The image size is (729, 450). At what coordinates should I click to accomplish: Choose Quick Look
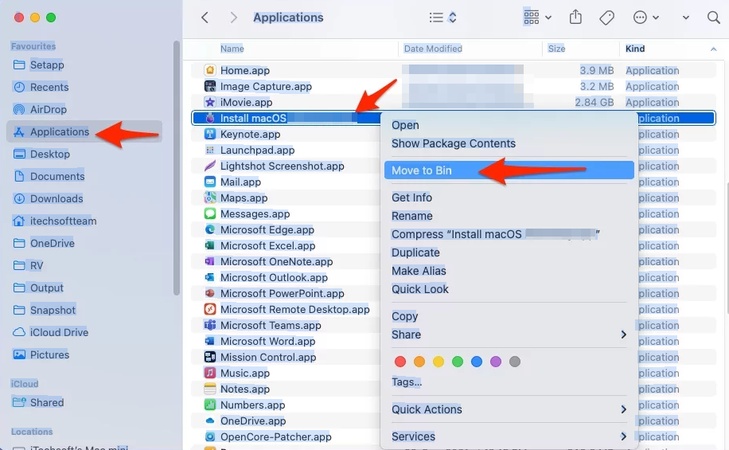point(420,289)
